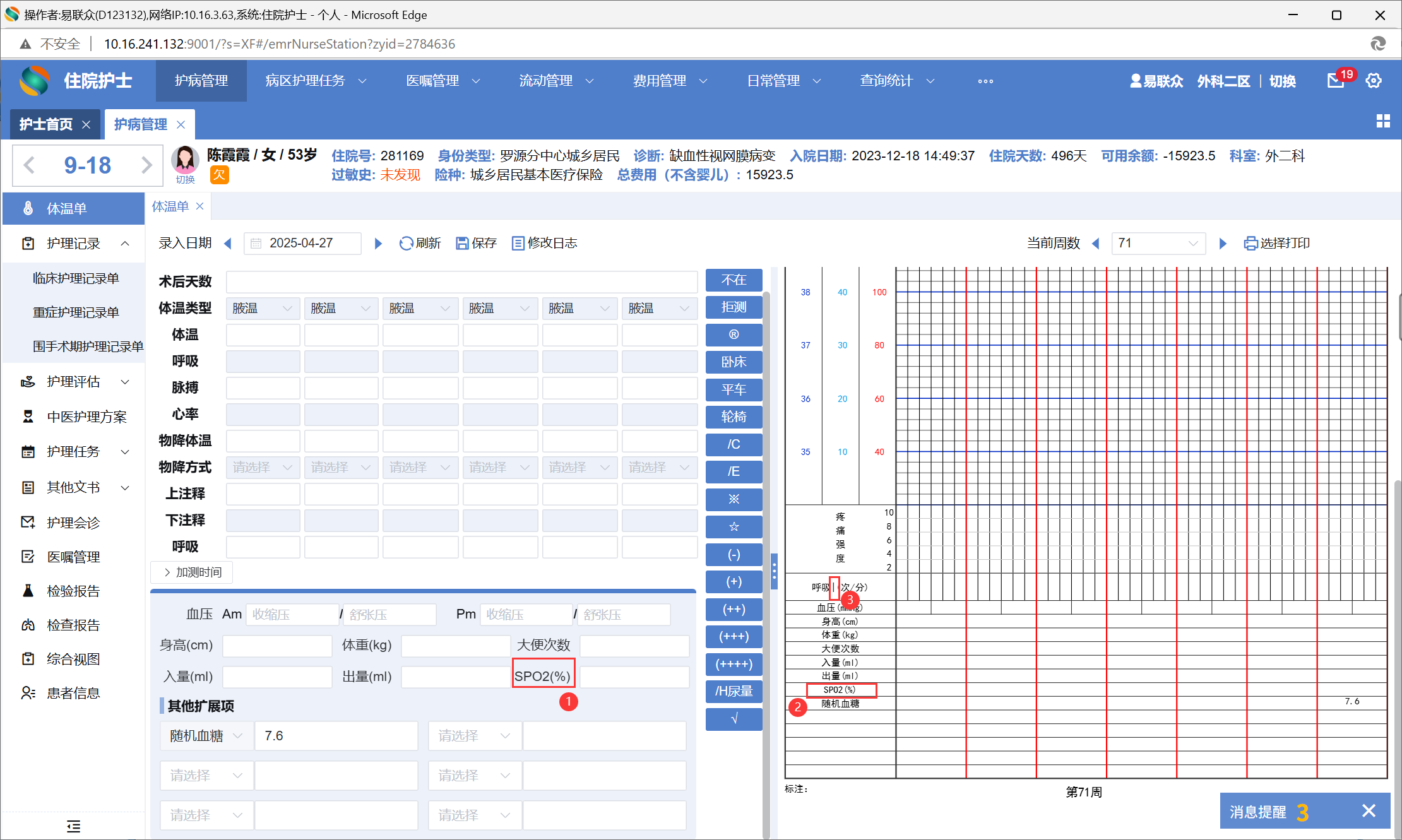Click the refresh 刷新 icon
The image size is (1402, 840).
point(407,243)
